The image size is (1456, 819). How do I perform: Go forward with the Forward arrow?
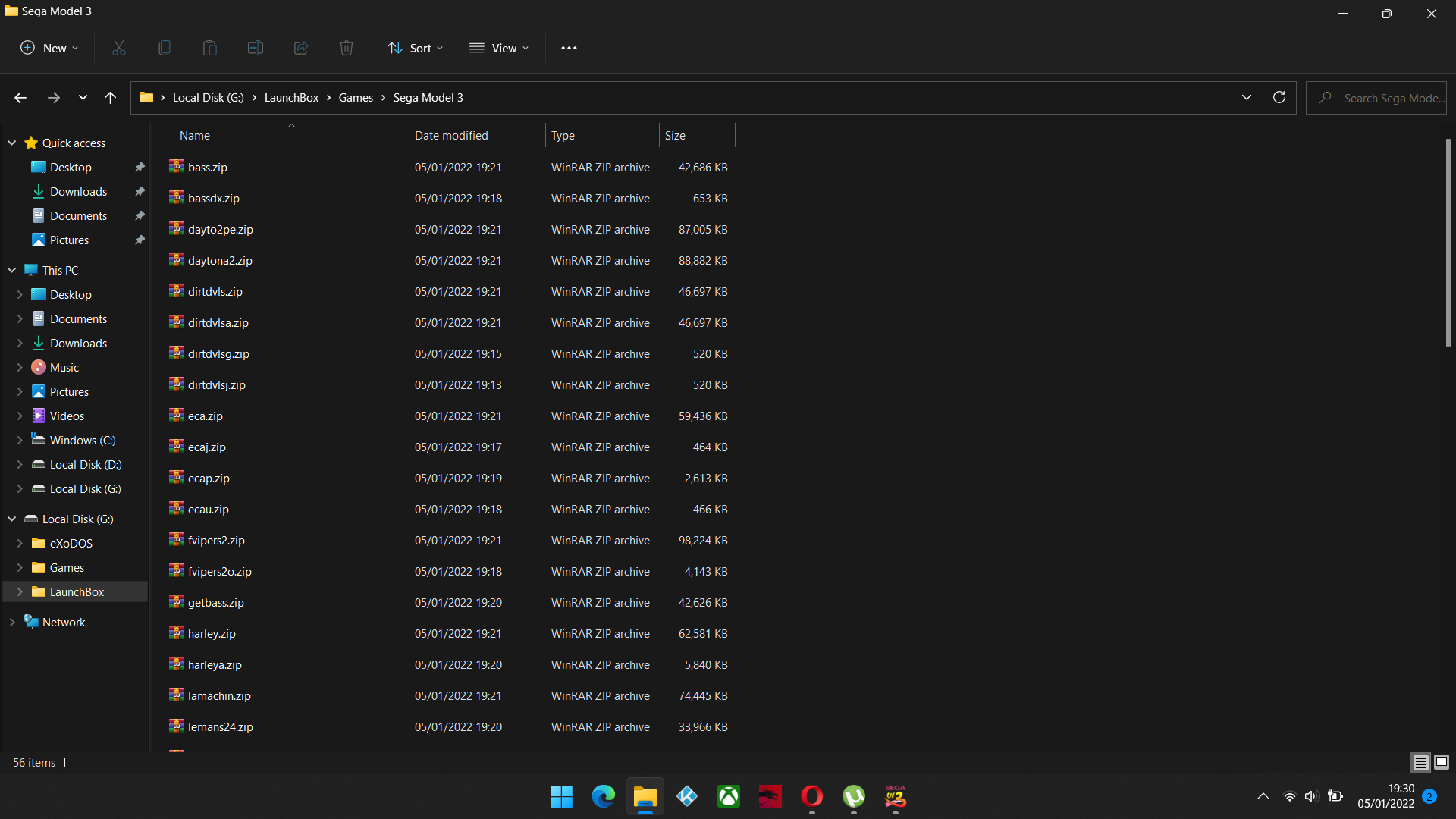(53, 98)
